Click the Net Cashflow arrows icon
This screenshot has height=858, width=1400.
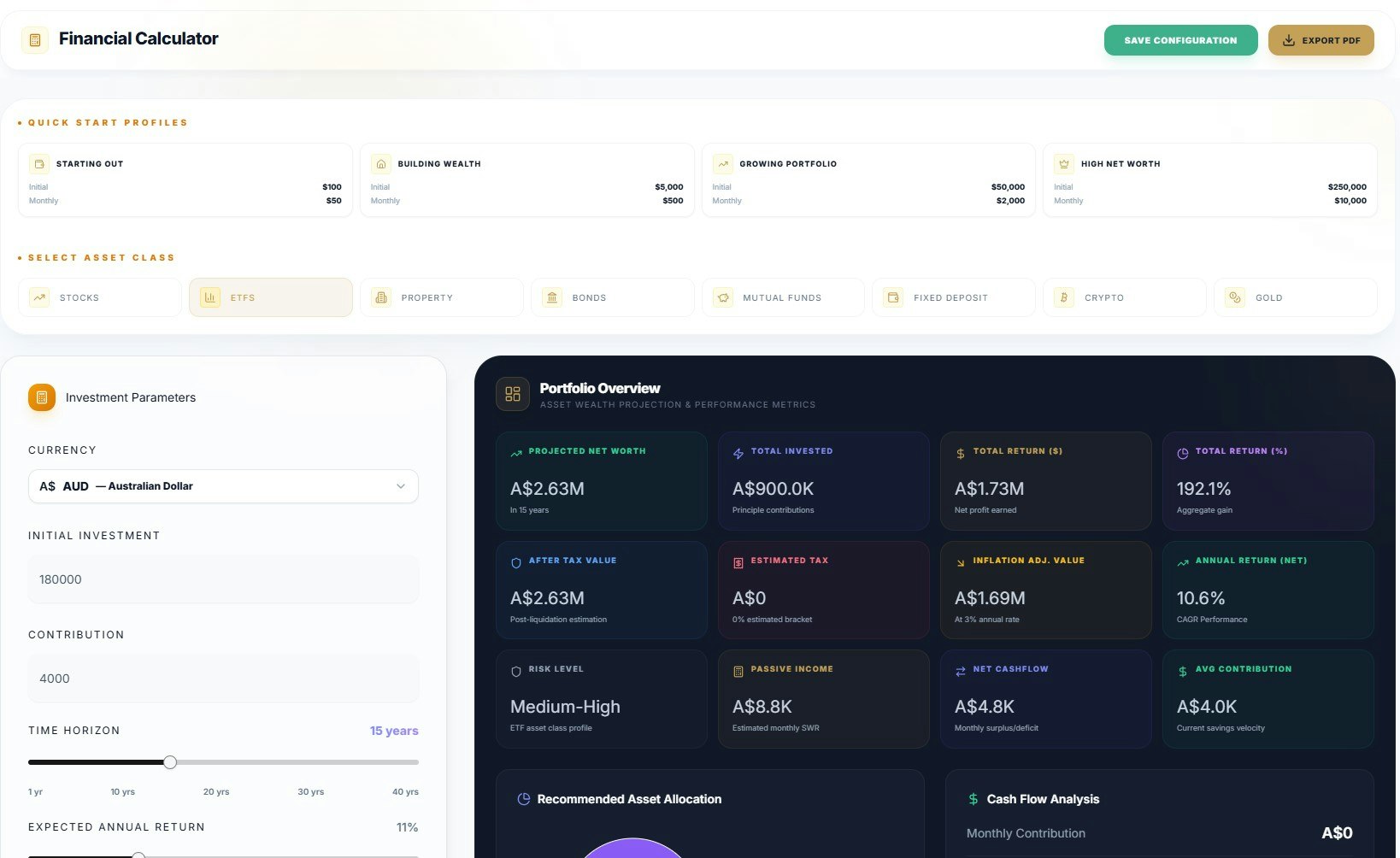coord(961,672)
